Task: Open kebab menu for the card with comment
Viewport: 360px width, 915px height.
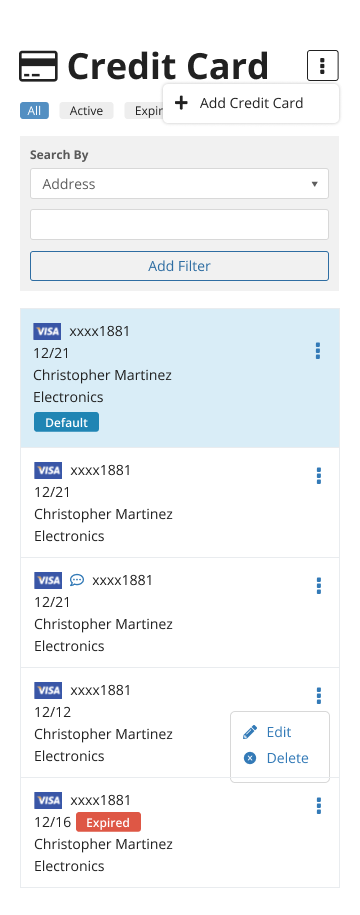Action: [319, 586]
